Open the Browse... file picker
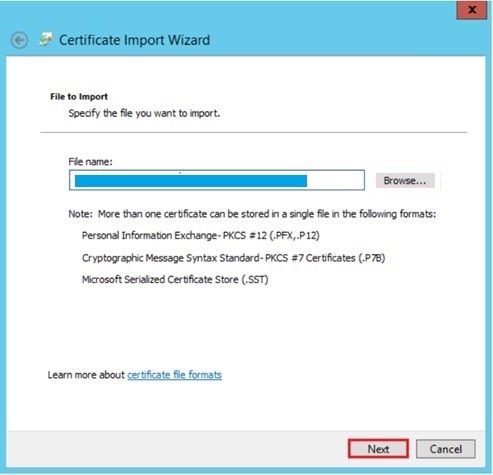This screenshot has width=493, height=475. coord(405,181)
